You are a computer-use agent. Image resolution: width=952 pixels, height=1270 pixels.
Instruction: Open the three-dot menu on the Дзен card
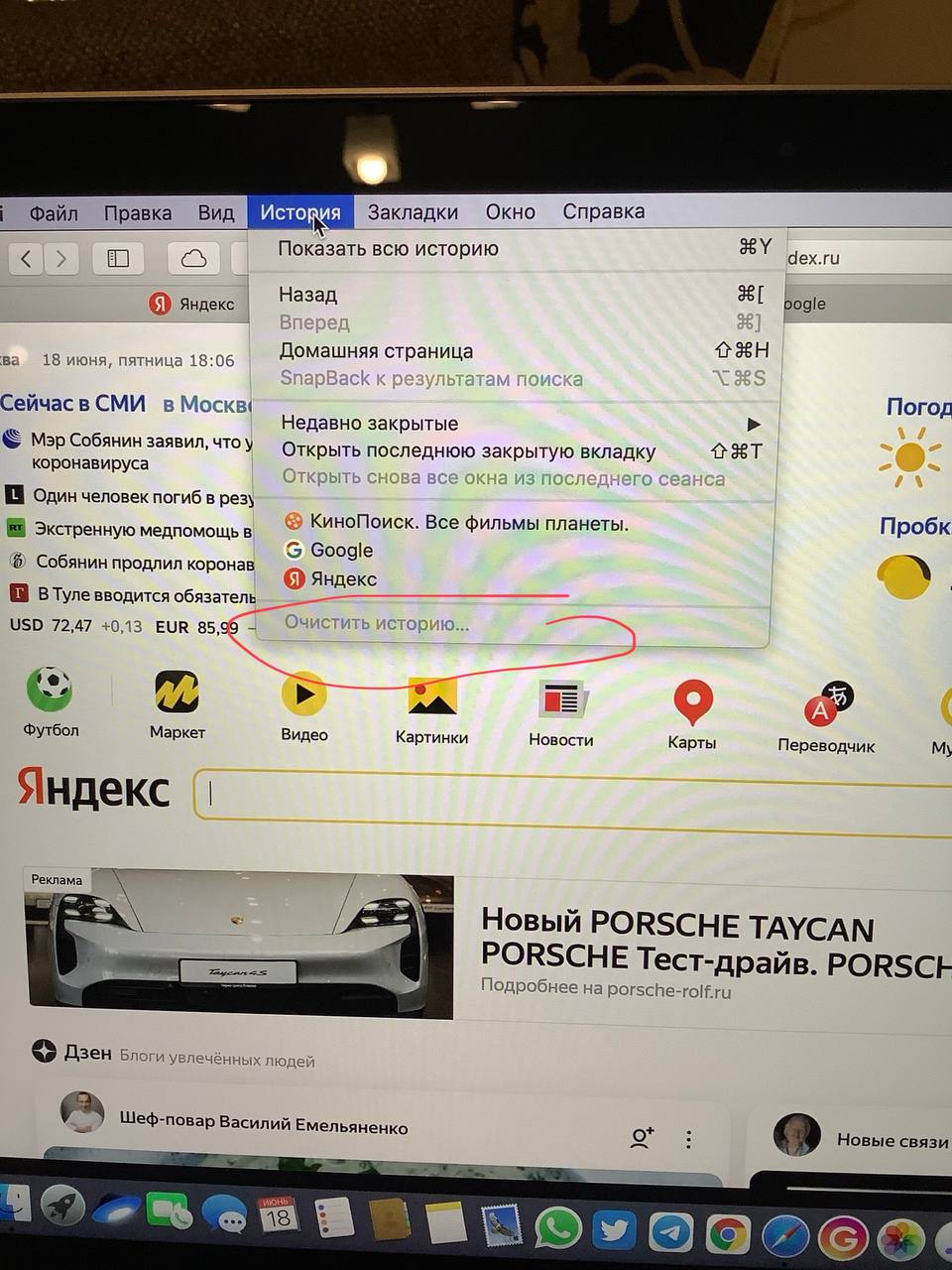(x=688, y=1139)
